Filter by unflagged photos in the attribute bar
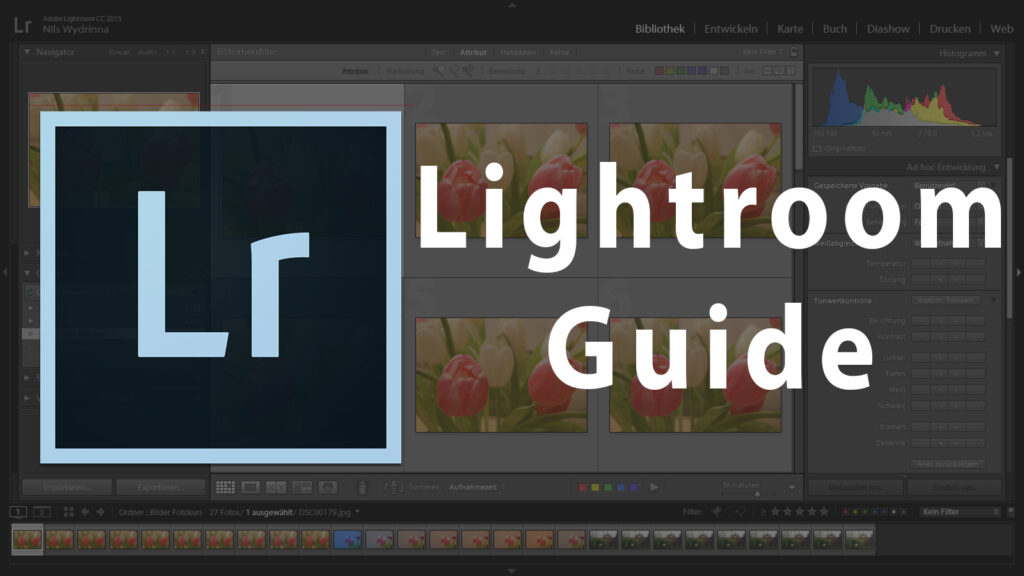The image size is (1024, 576). (453, 71)
